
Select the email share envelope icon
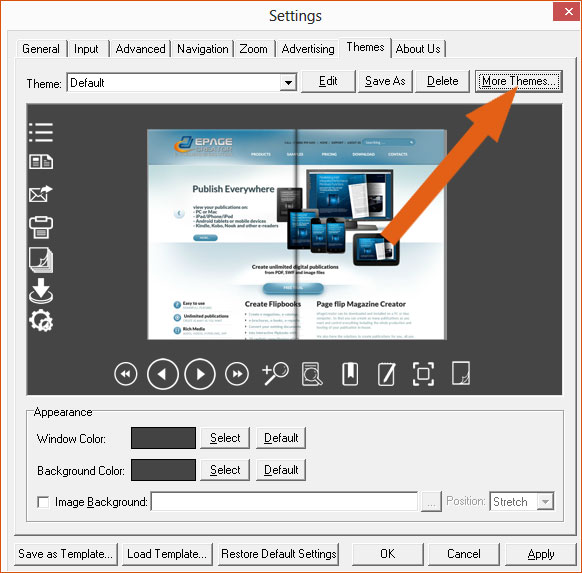(41, 194)
